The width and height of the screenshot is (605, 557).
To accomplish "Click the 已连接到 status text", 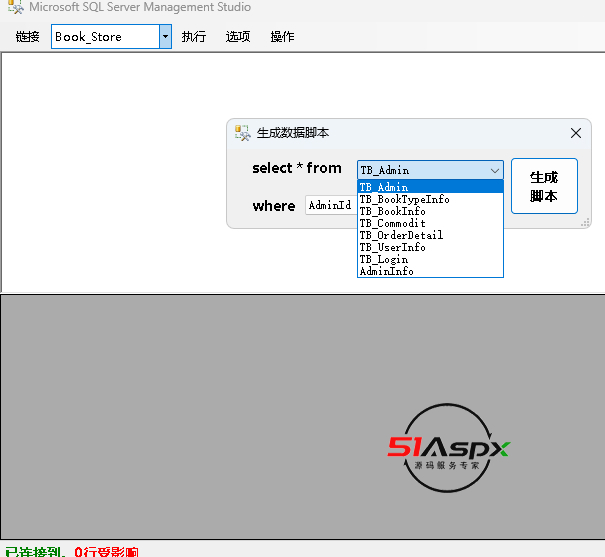I will (x=35, y=552).
